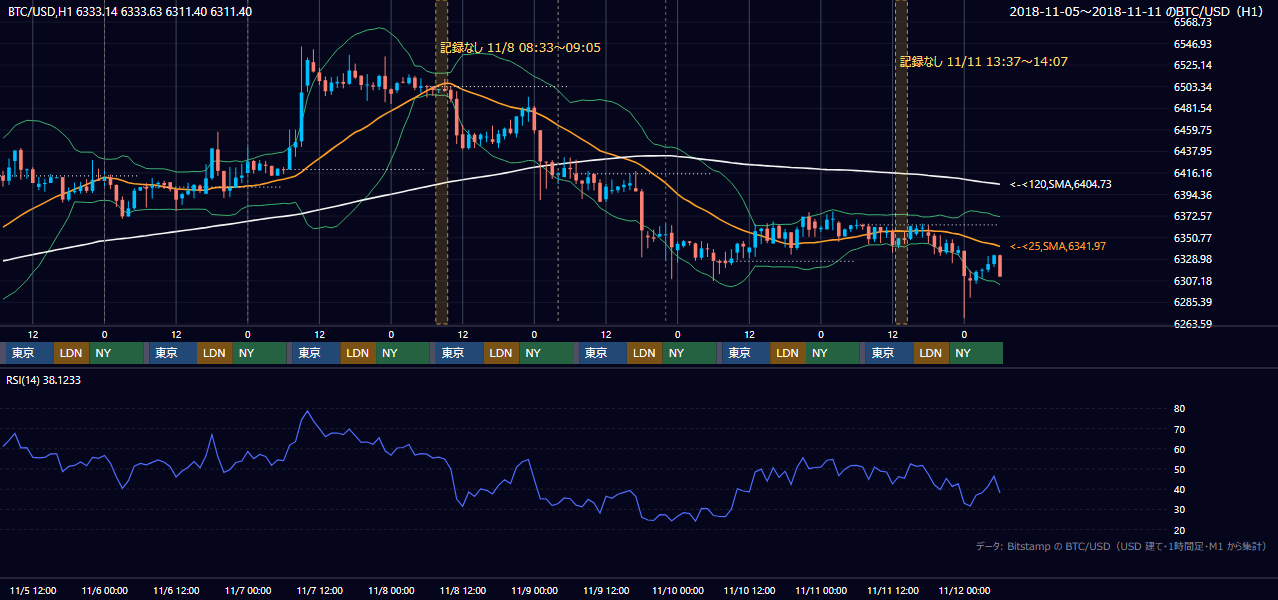Click price axis value 6328.98

(1193, 259)
